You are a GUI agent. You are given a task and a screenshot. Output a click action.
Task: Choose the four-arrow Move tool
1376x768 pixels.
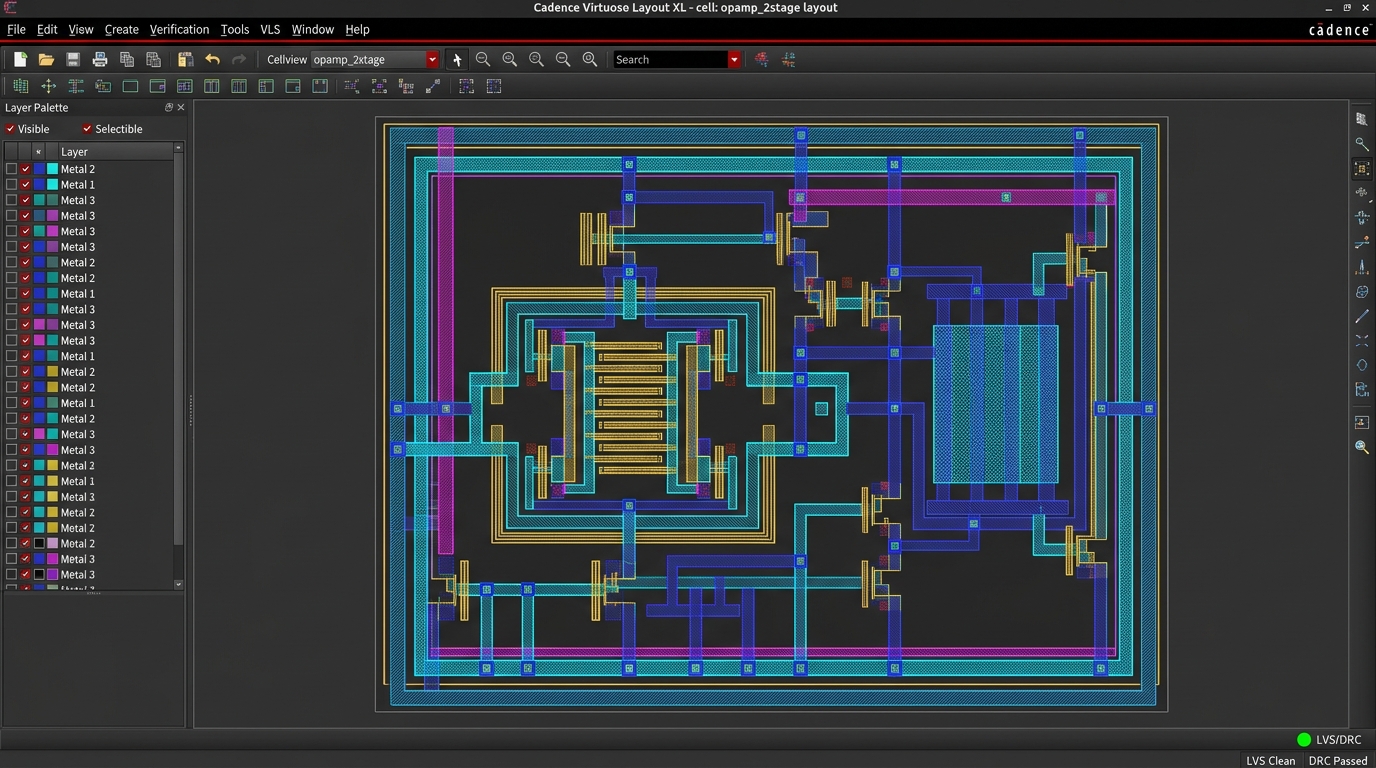(48, 87)
